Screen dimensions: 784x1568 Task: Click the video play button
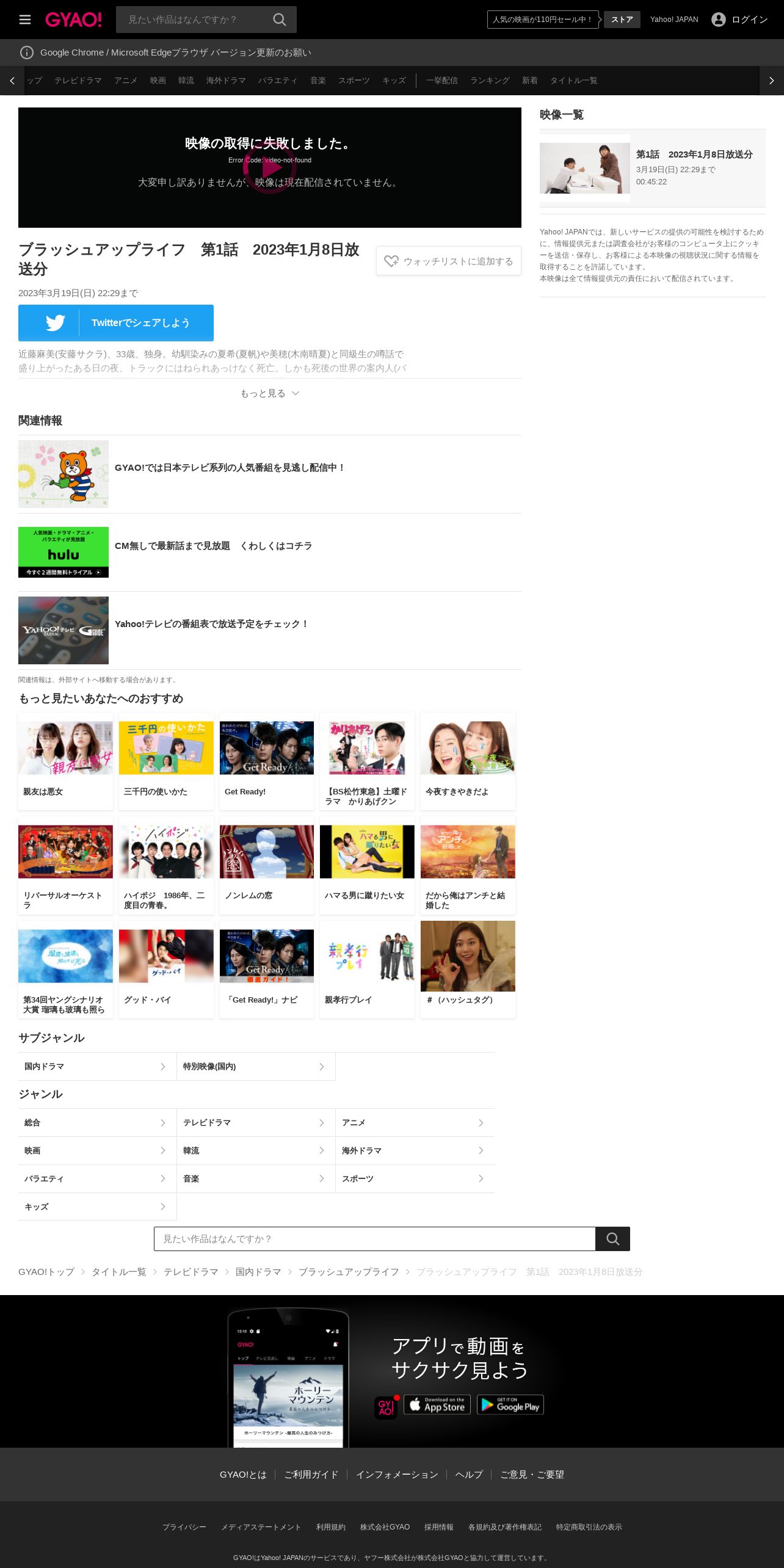[x=269, y=167]
